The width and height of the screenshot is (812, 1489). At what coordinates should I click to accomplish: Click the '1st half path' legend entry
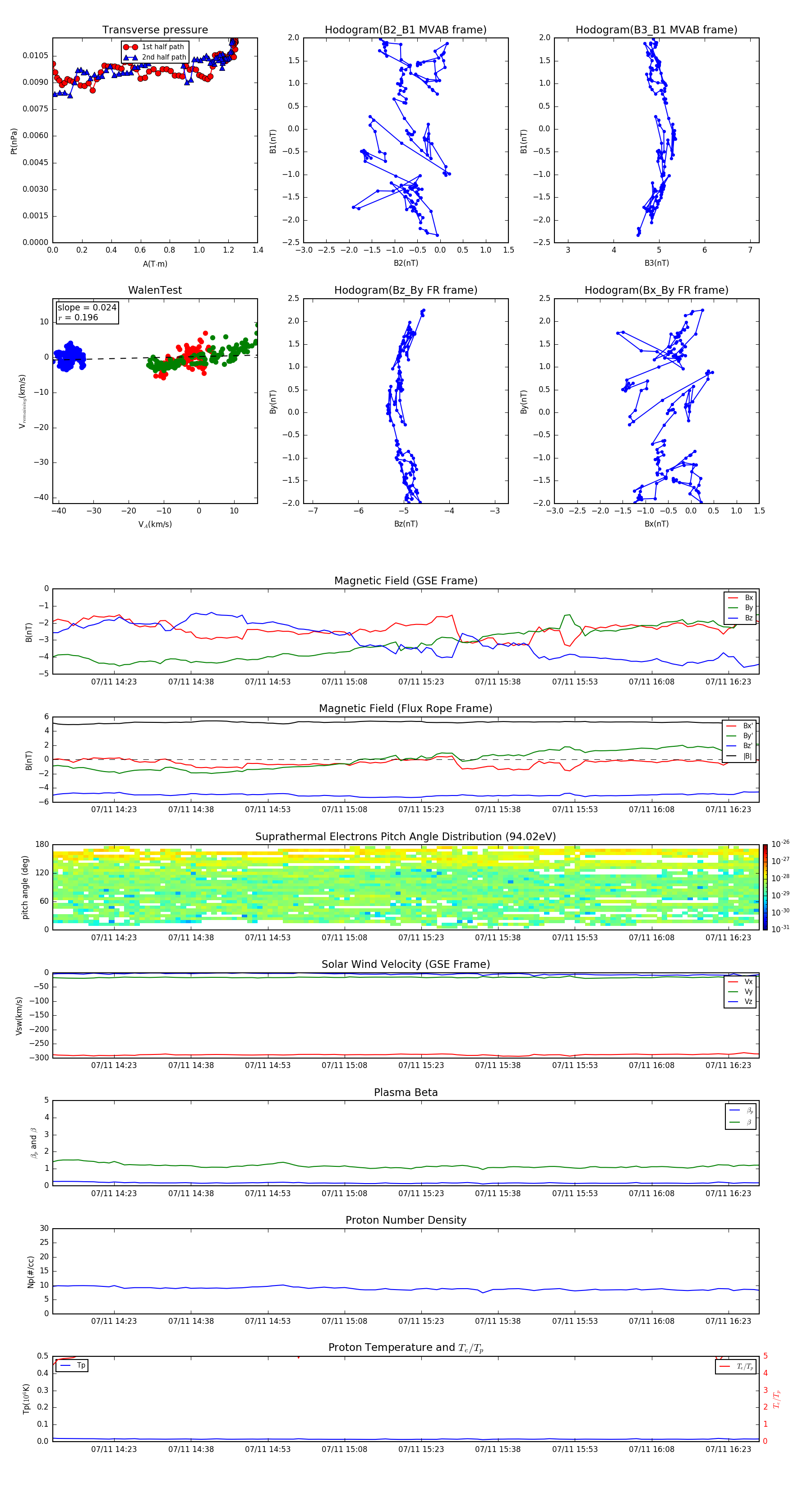coord(154,47)
